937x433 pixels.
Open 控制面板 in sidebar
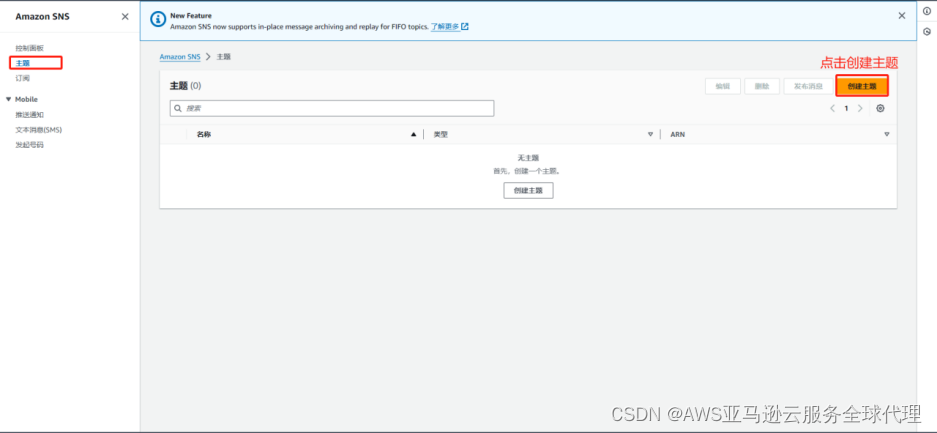(x=29, y=48)
